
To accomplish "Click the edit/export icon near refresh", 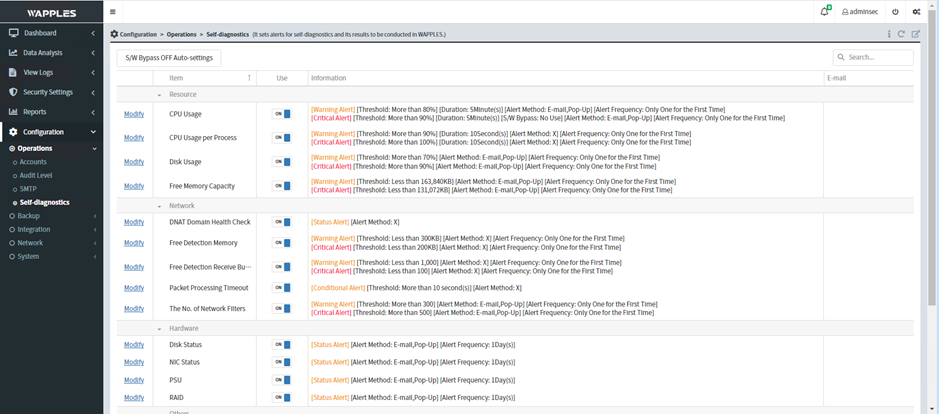I will tap(915, 34).
